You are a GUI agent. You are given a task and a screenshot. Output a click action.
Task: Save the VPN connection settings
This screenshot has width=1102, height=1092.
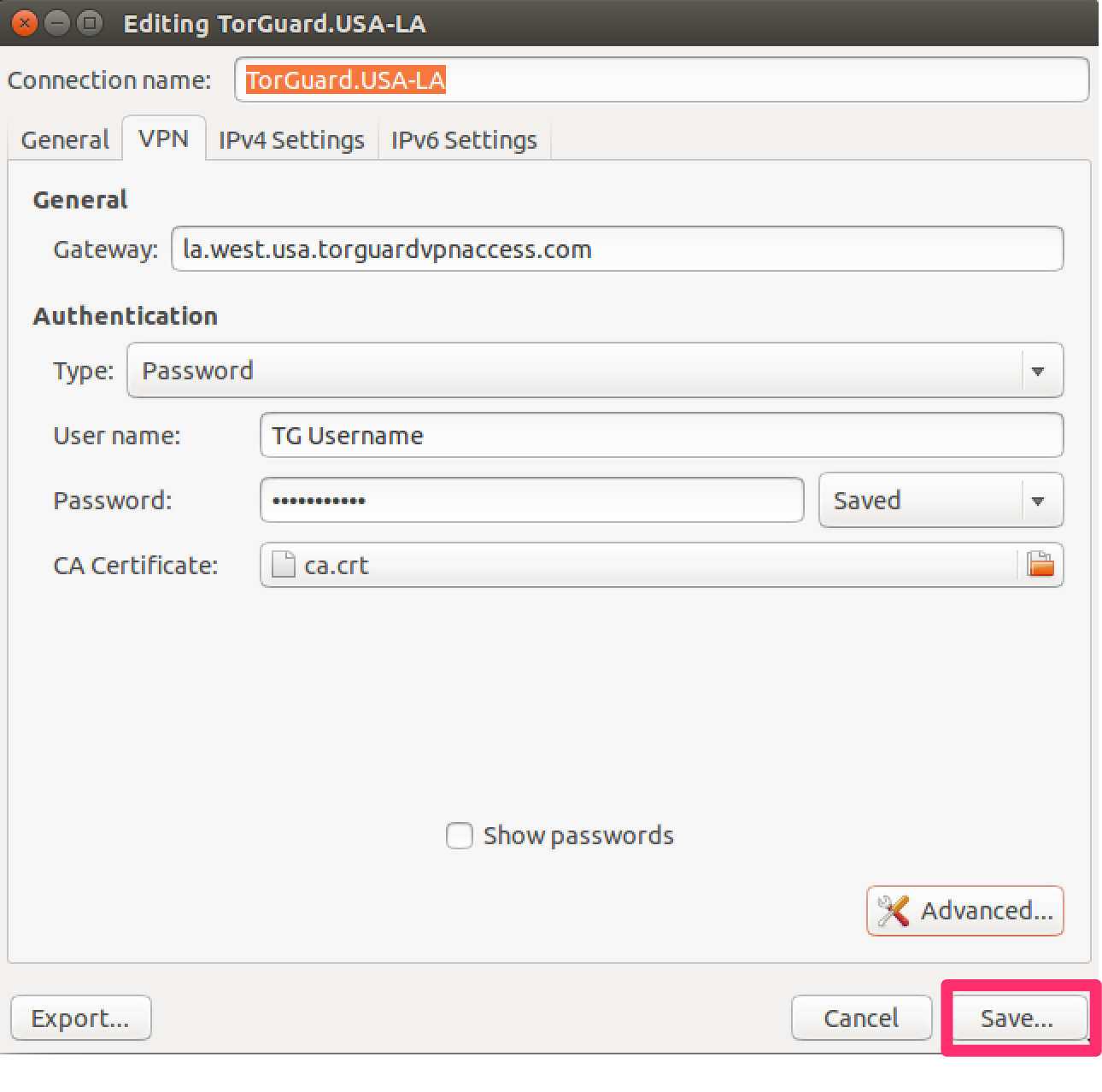pyautogui.click(x=1018, y=1018)
